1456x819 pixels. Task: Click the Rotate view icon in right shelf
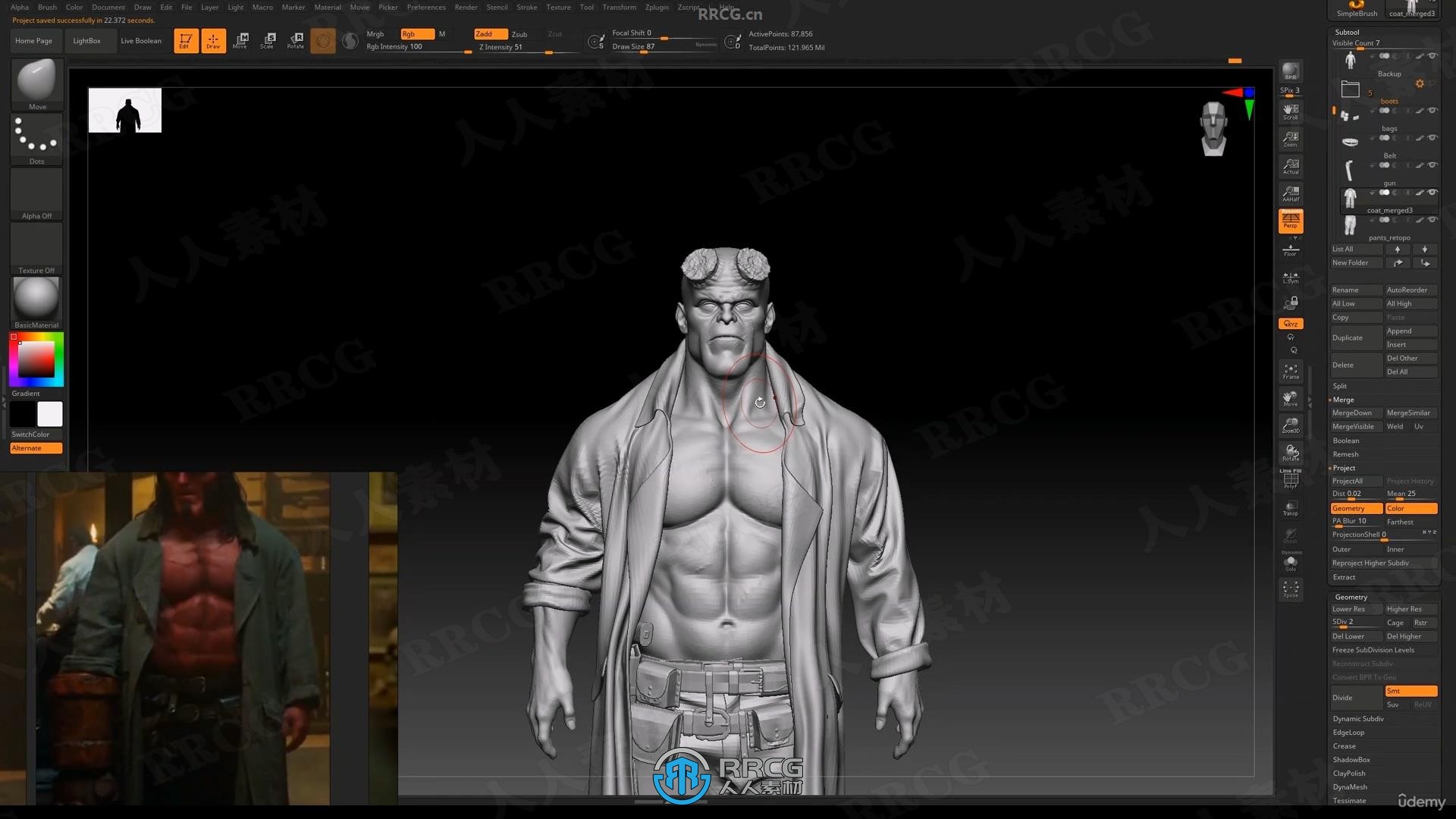1290,453
